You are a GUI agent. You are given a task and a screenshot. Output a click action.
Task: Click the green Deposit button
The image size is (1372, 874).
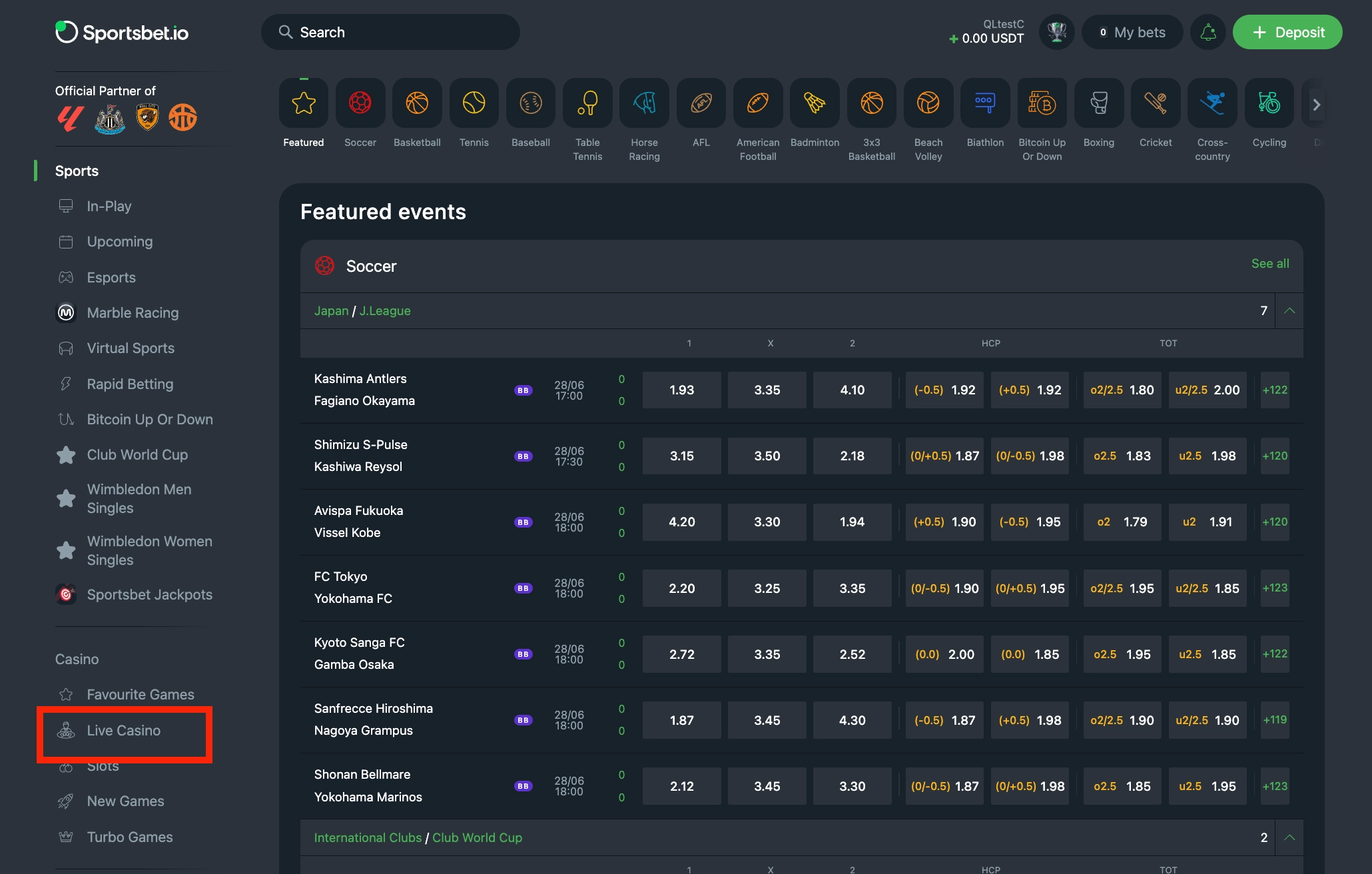1287,32
